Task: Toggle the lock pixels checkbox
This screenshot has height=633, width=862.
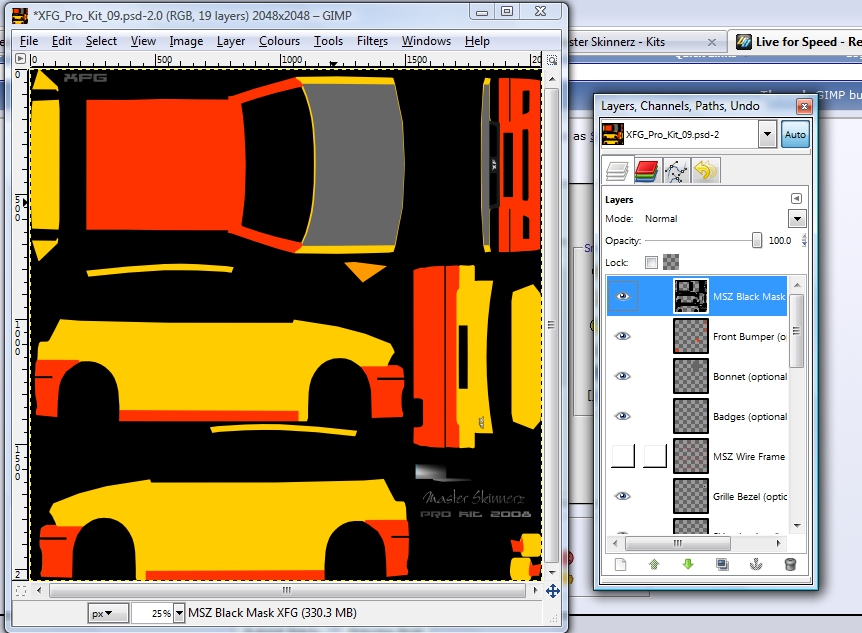Action: point(651,262)
